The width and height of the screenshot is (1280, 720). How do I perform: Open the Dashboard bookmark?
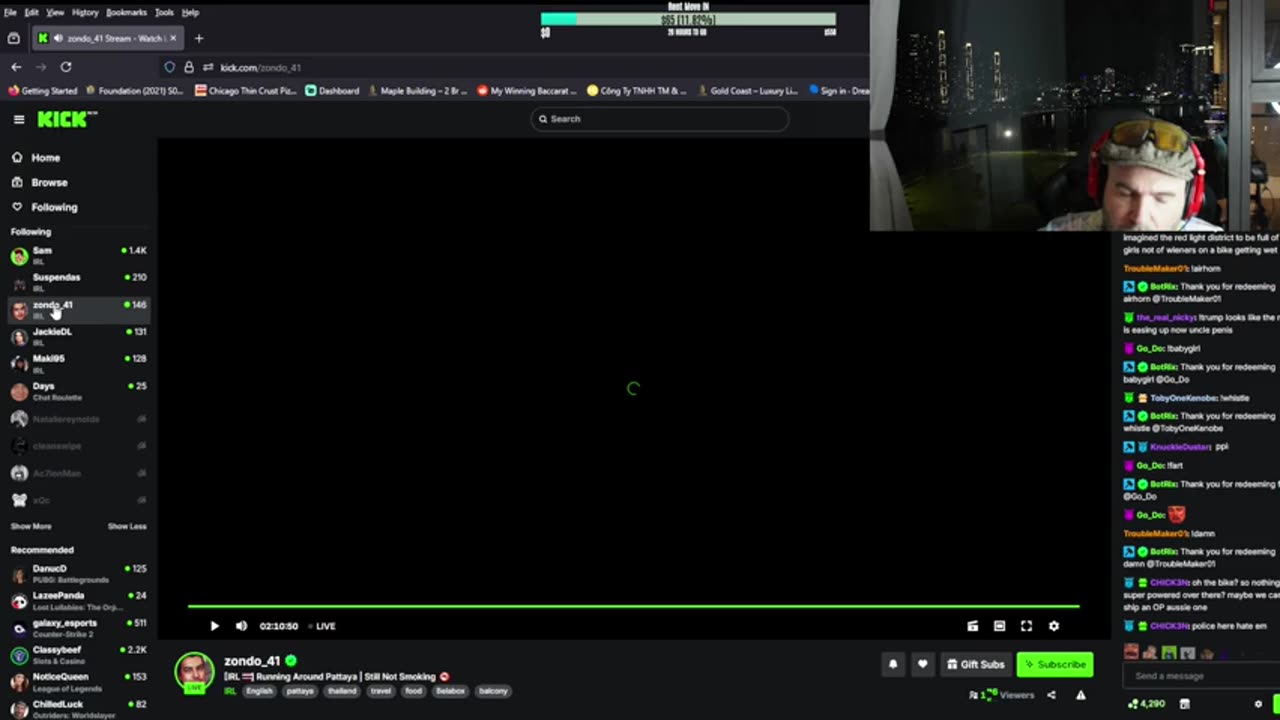[x=332, y=91]
